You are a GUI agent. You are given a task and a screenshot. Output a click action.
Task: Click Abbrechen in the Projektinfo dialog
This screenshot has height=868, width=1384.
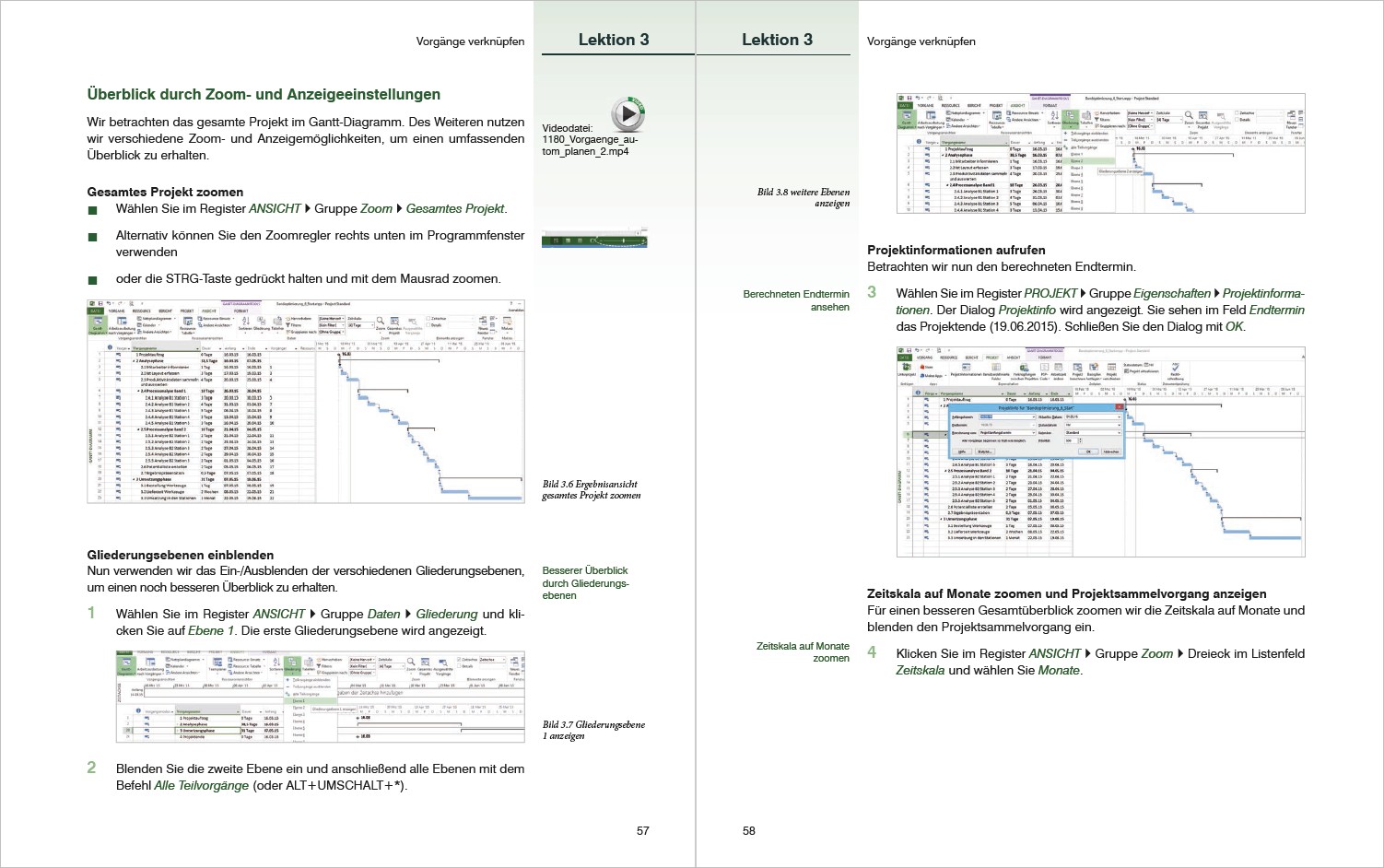coord(1111,452)
